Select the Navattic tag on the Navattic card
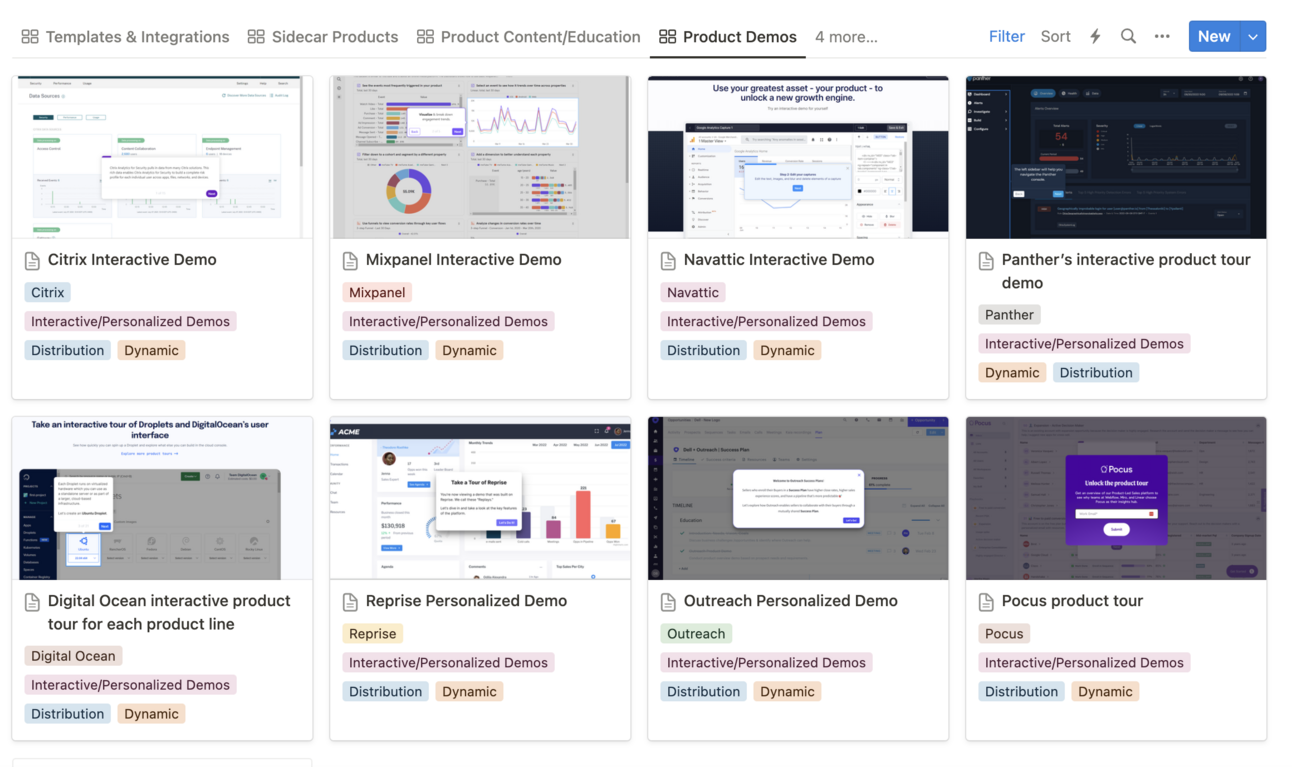Viewport: 1292px width, 767px height. click(692, 292)
